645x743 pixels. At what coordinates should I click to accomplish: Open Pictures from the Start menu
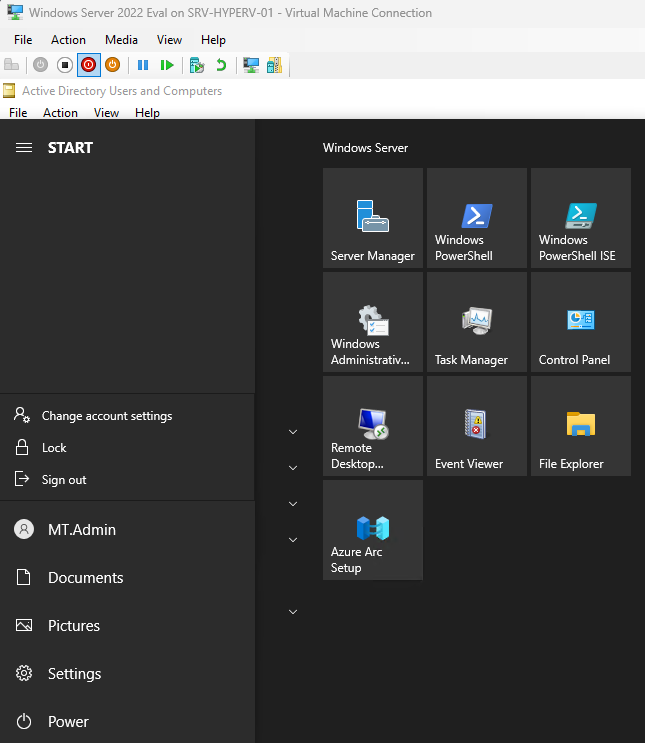127,625
